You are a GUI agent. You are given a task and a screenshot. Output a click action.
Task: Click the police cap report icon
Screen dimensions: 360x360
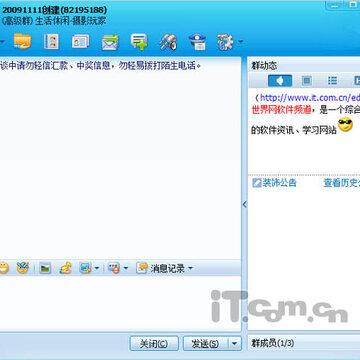pos(197,42)
